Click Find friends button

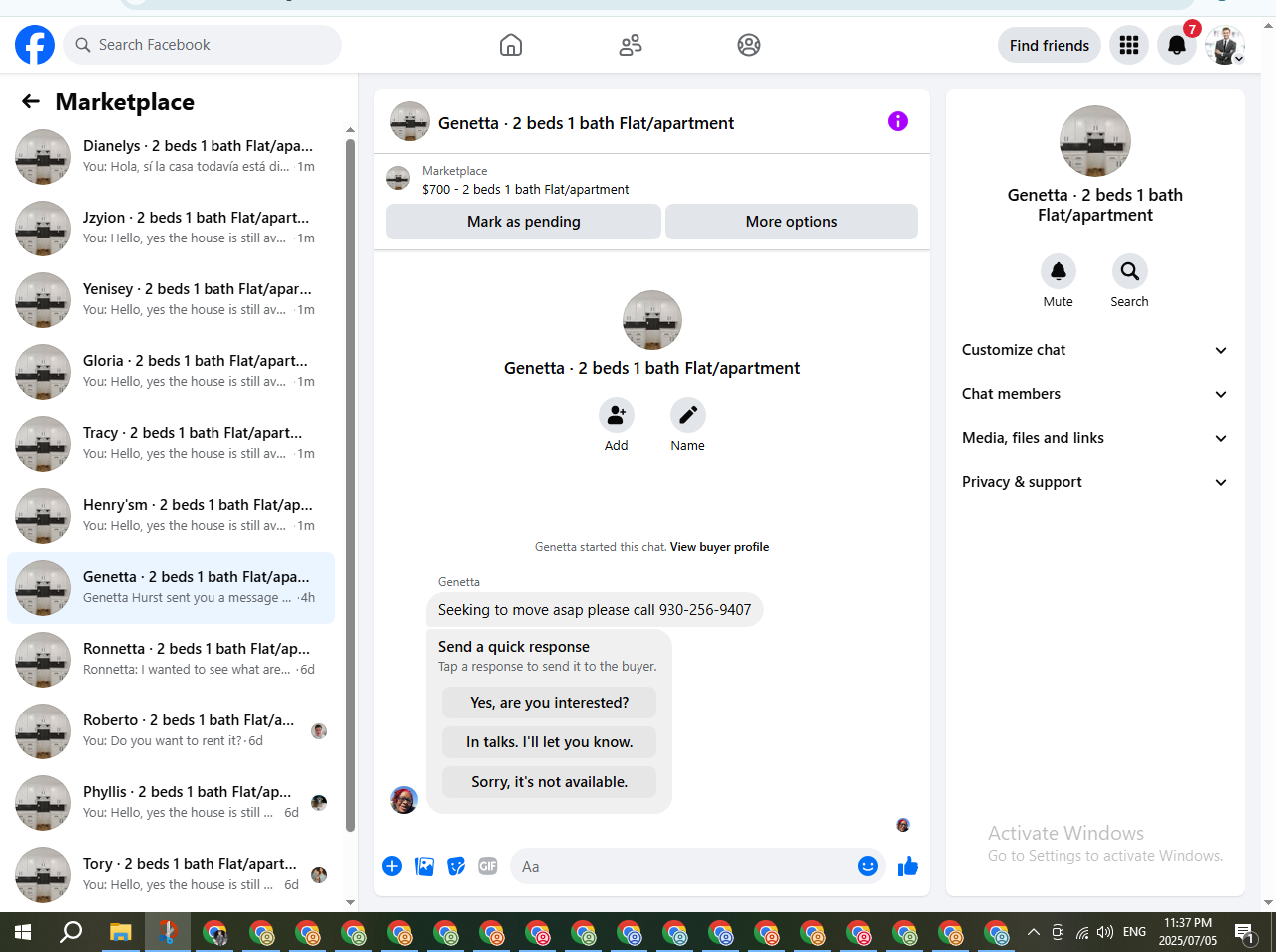click(x=1050, y=45)
